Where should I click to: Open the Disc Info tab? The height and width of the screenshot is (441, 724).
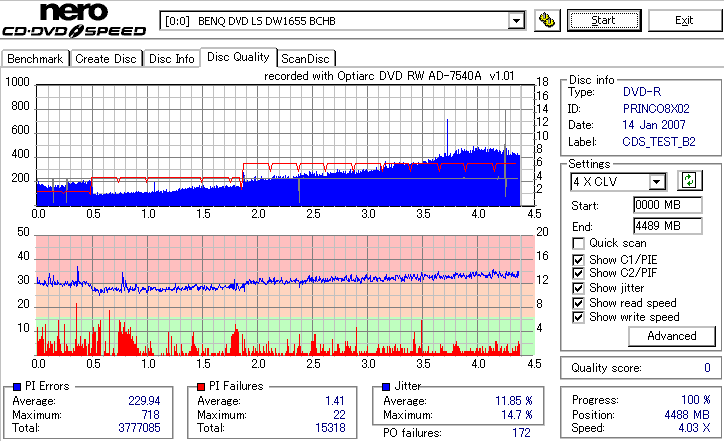tap(172, 59)
